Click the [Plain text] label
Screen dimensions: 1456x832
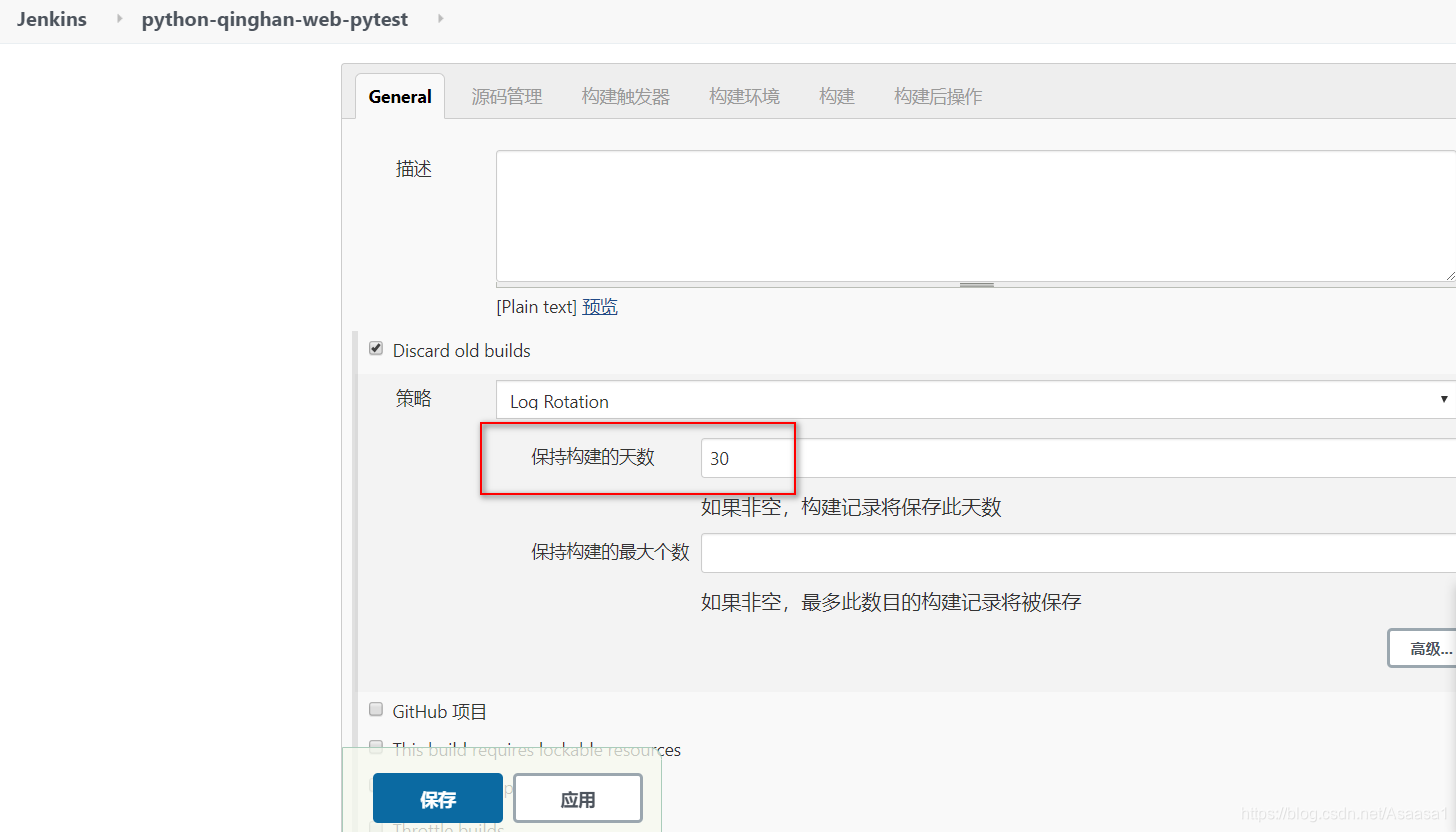(x=537, y=307)
